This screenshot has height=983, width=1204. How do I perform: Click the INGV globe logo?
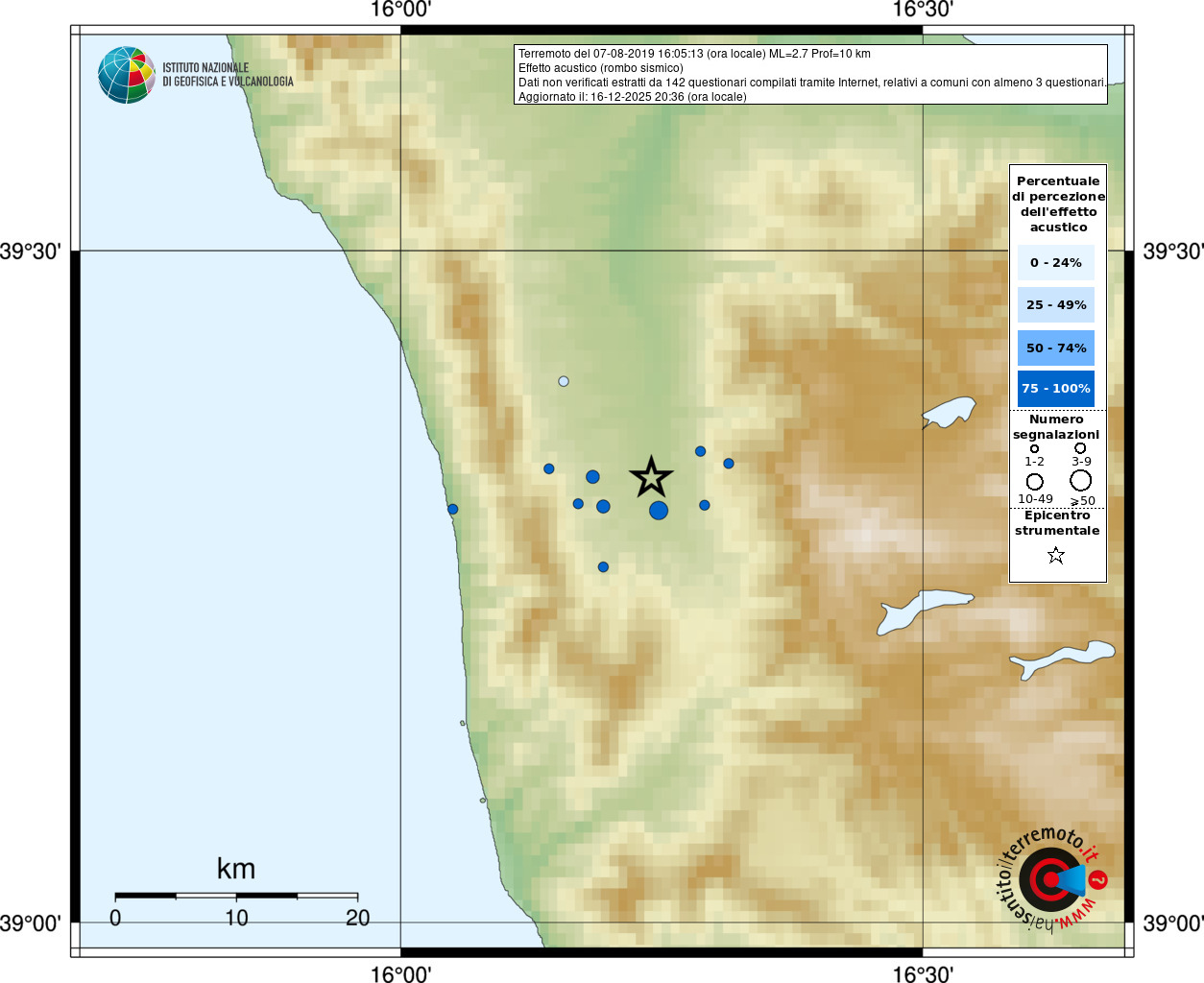[126, 75]
